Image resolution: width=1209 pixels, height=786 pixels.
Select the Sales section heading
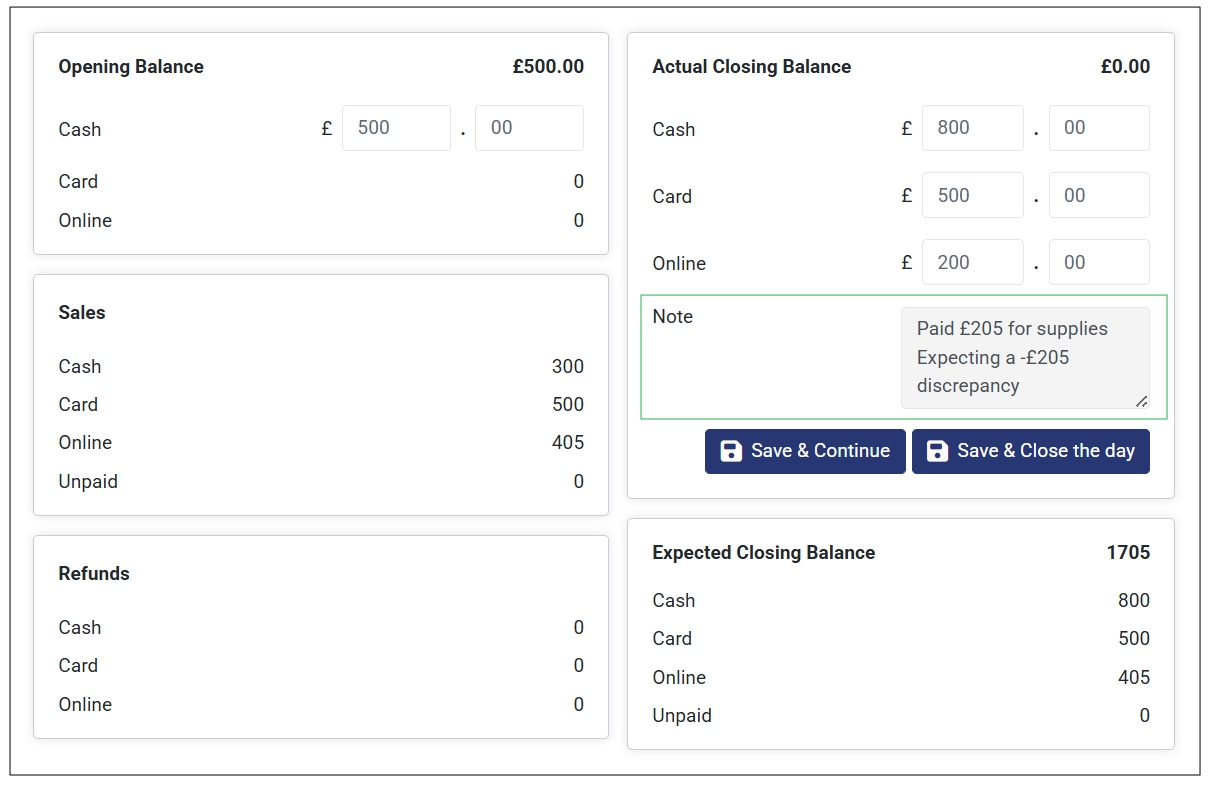pyautogui.click(x=82, y=313)
